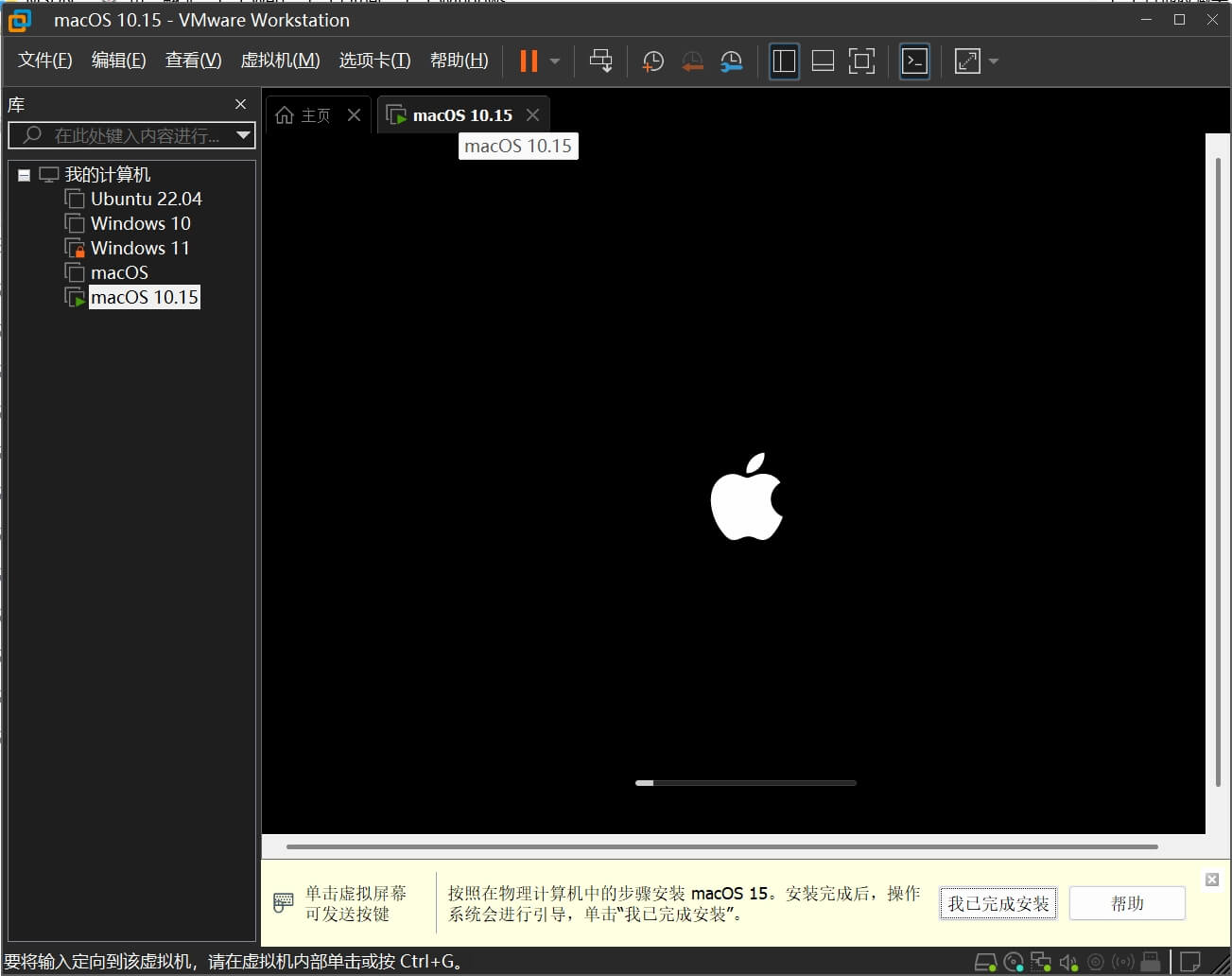Open the 帮助(H) menu

(459, 61)
